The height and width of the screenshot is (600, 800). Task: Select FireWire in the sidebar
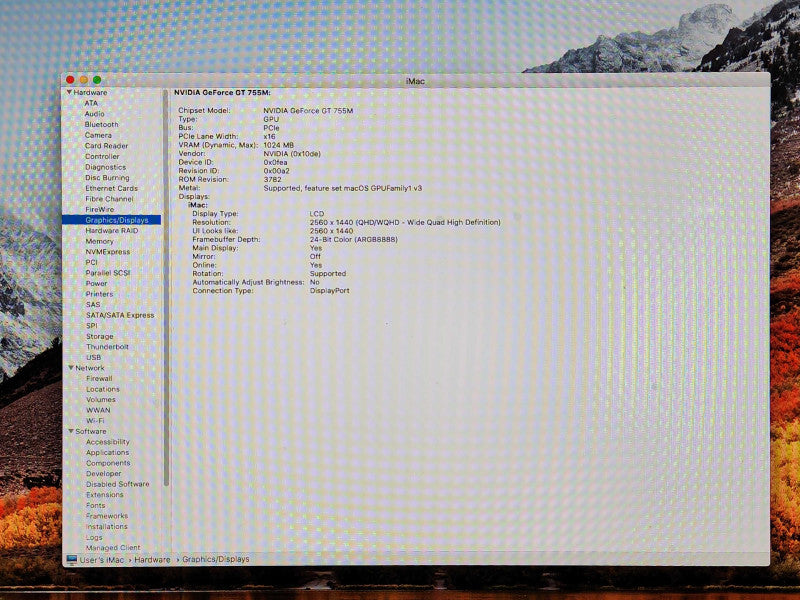(x=99, y=209)
